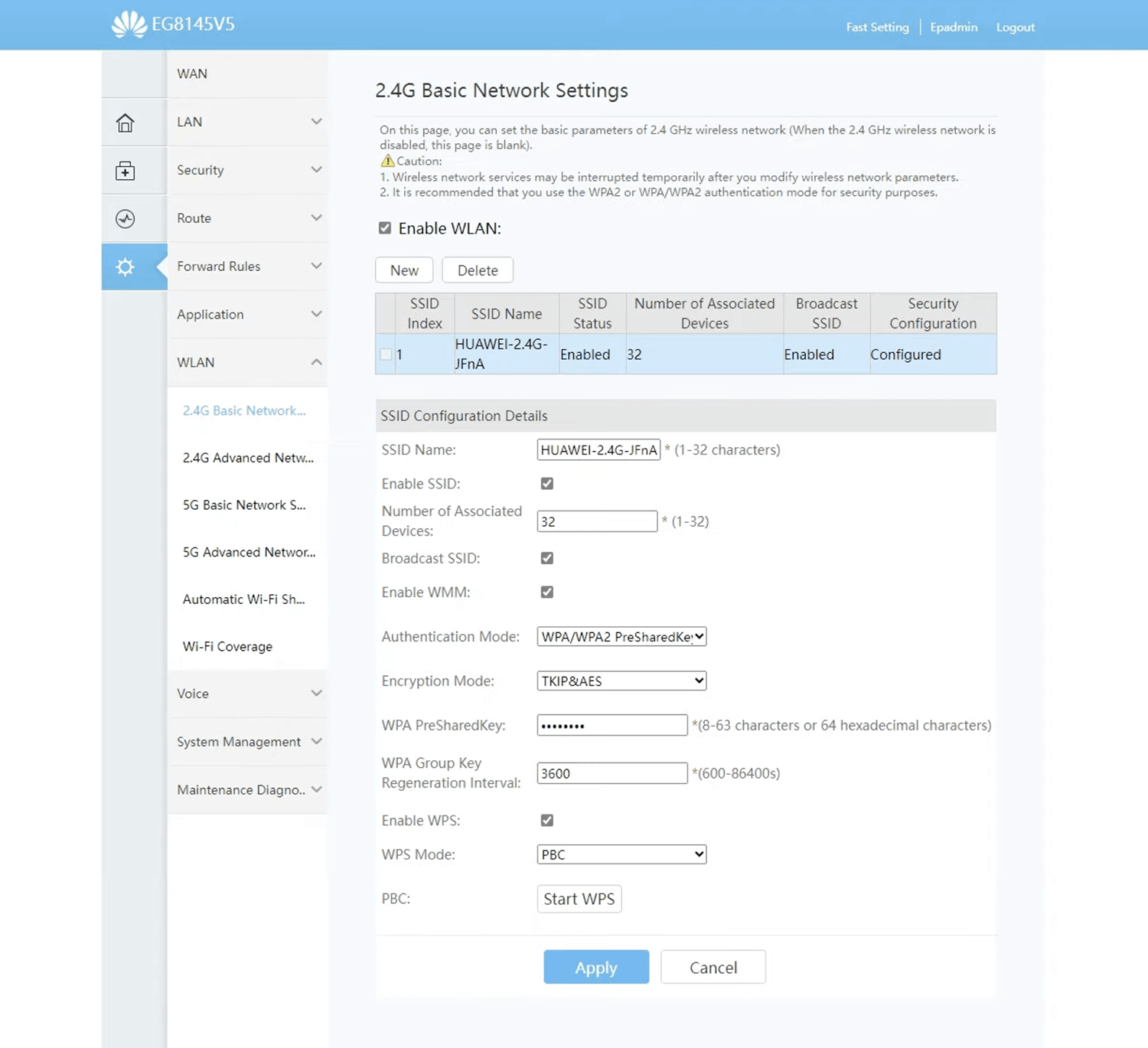Open 5G Basic Network Settings page
The image size is (1148, 1048).
pyautogui.click(x=244, y=505)
